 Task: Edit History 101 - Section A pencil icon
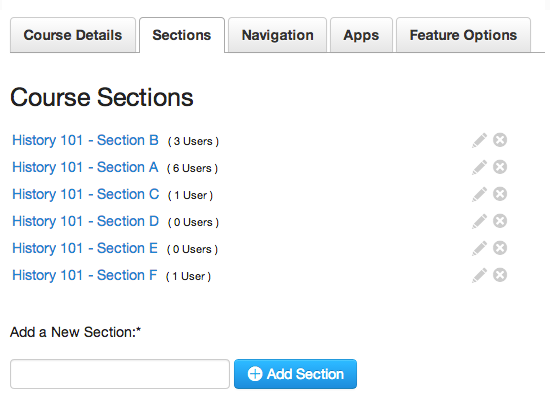(479, 167)
